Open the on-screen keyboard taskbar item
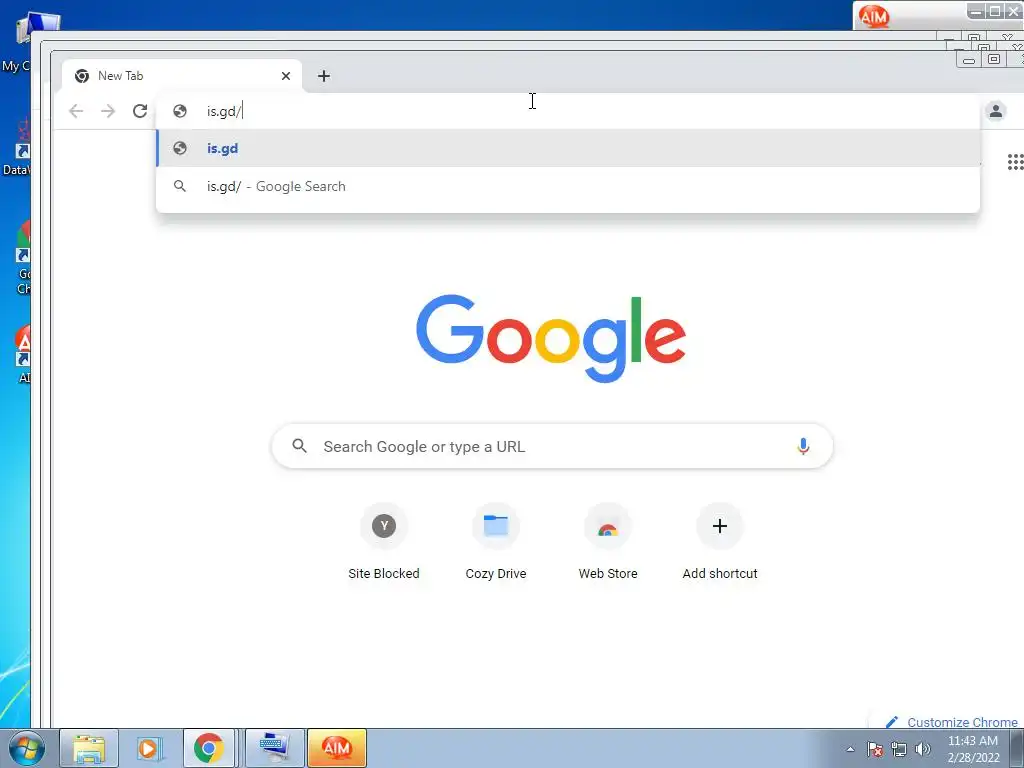This screenshot has width=1024, height=768. pyautogui.click(x=274, y=748)
